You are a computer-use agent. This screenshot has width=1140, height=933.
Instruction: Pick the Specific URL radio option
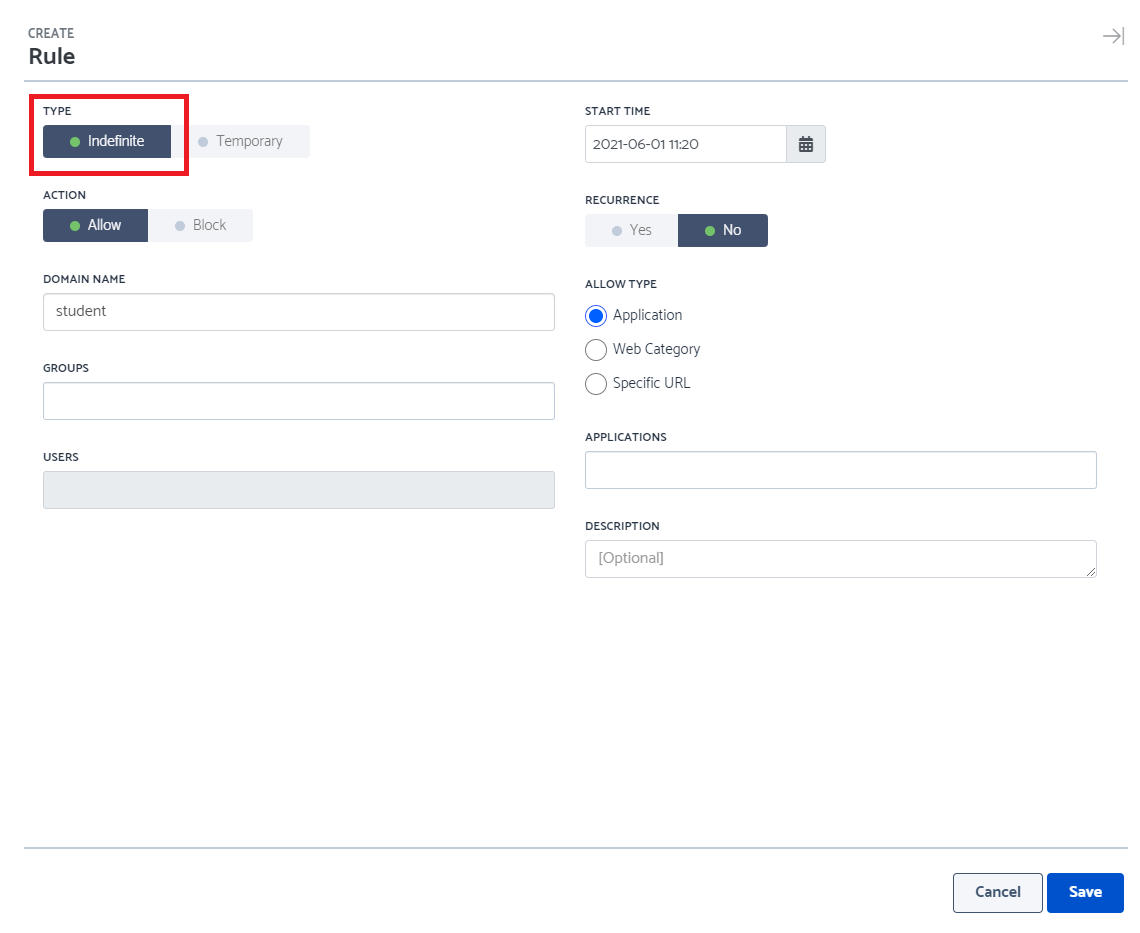[x=595, y=383]
